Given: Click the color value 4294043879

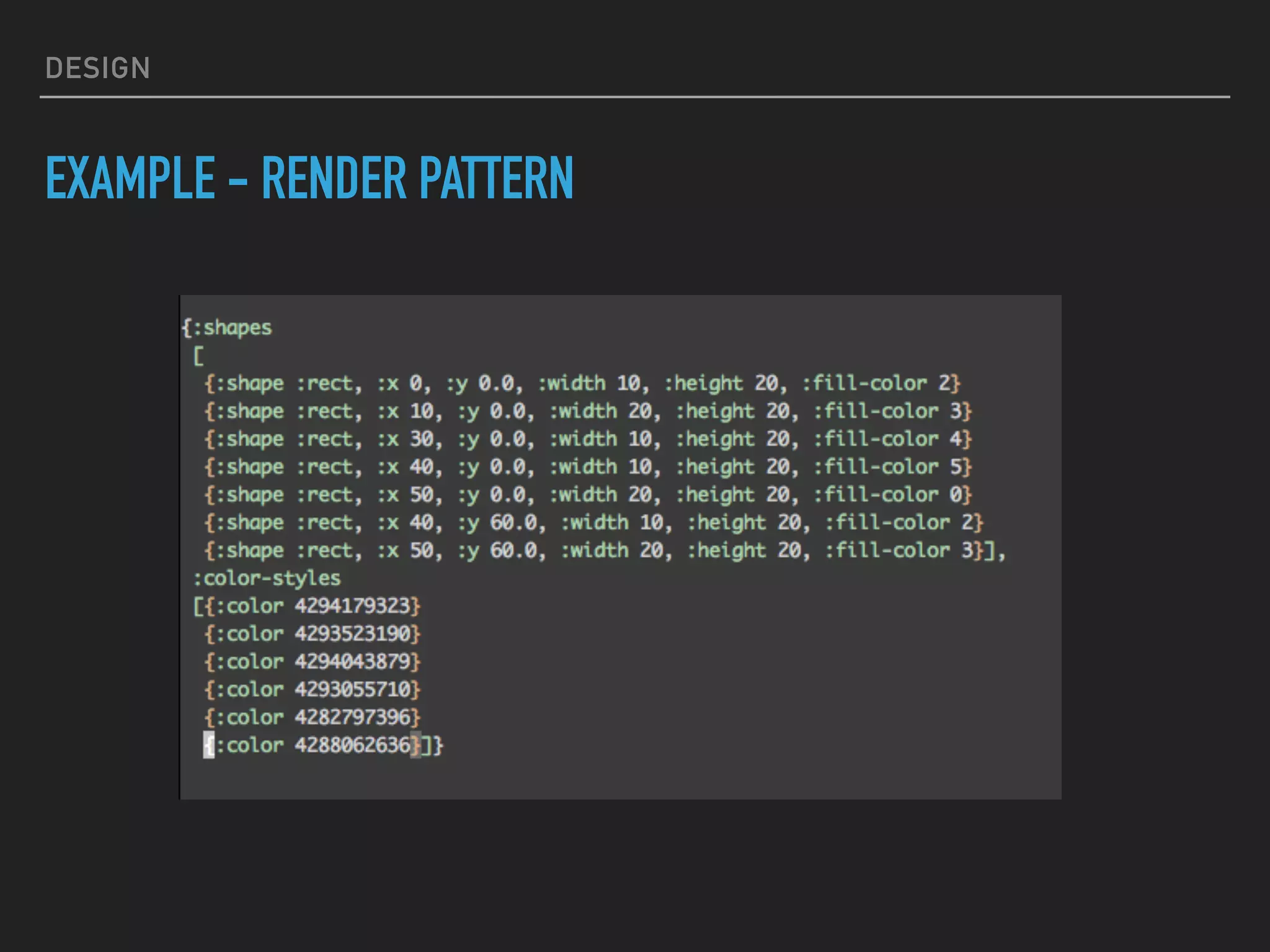Looking at the screenshot, I should (352, 662).
